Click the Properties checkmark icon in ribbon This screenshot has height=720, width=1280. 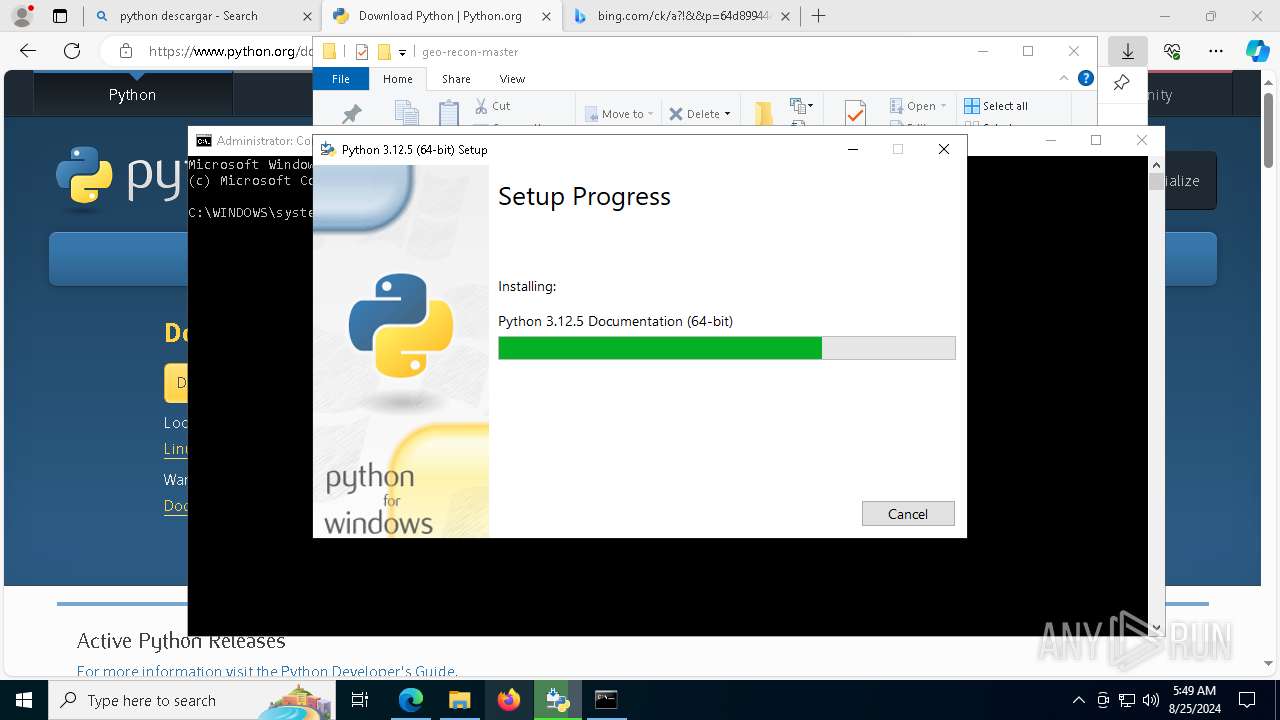click(x=855, y=113)
